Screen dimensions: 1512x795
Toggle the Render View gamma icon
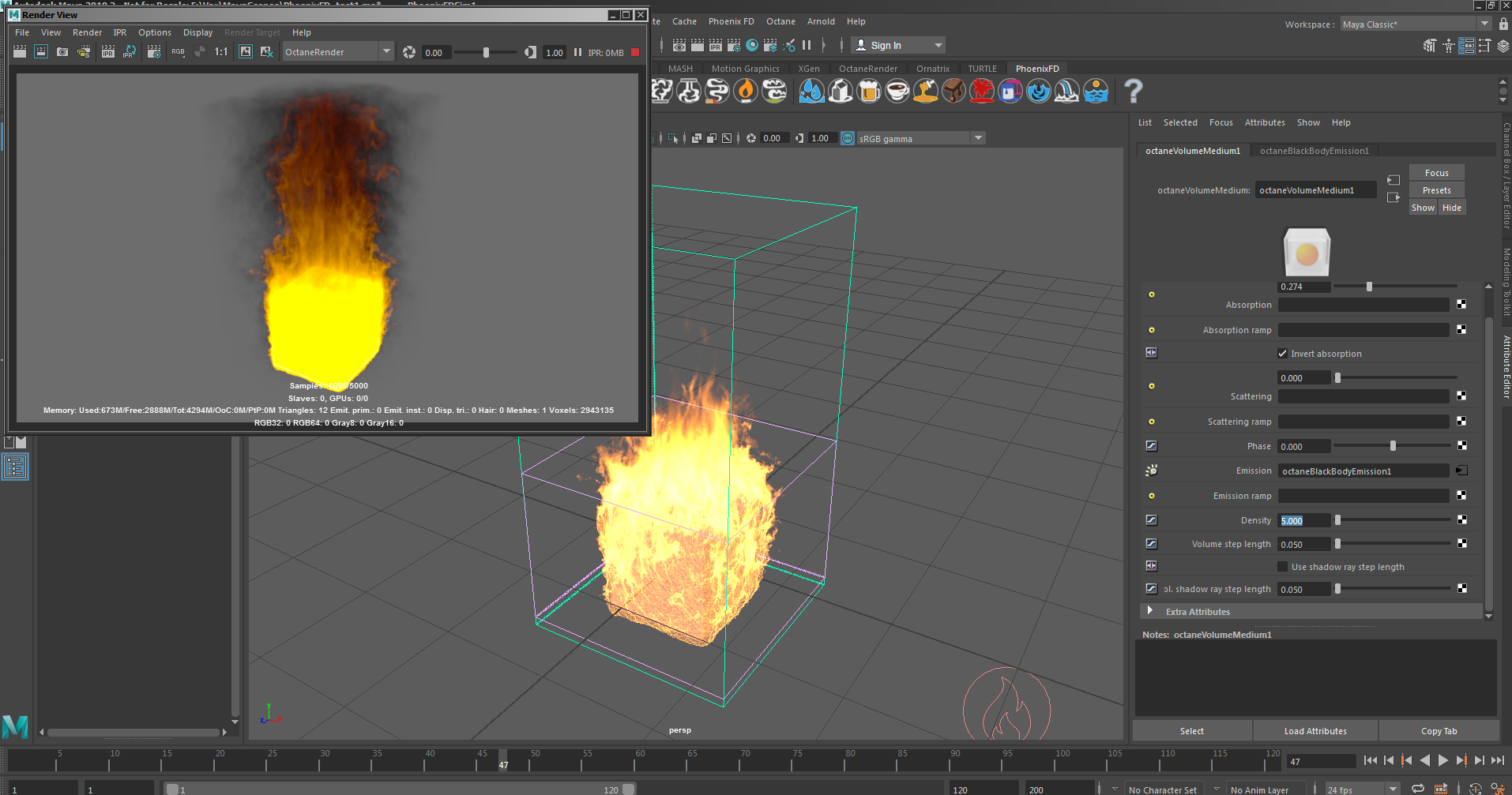(530, 52)
